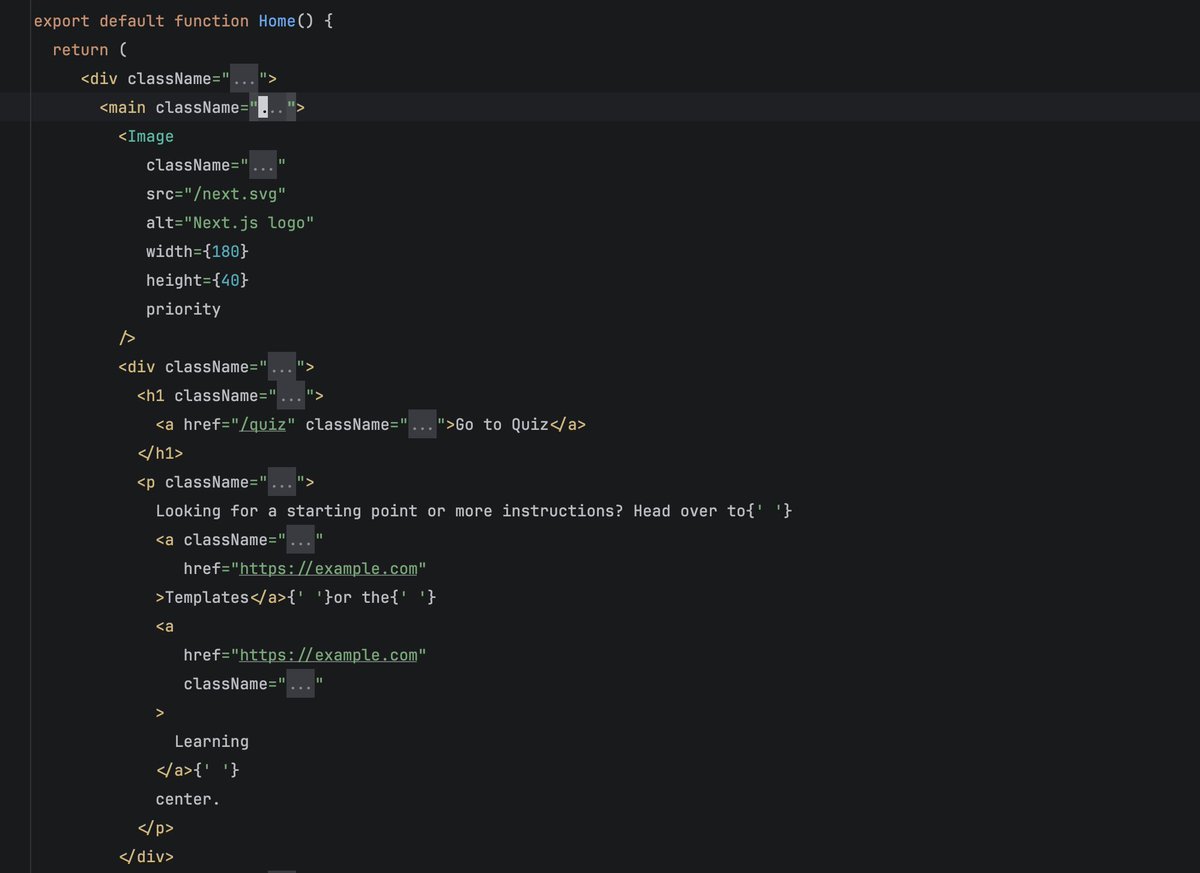Expand folded className attribute under the Image tag
1200x873 pixels.
pos(263,165)
